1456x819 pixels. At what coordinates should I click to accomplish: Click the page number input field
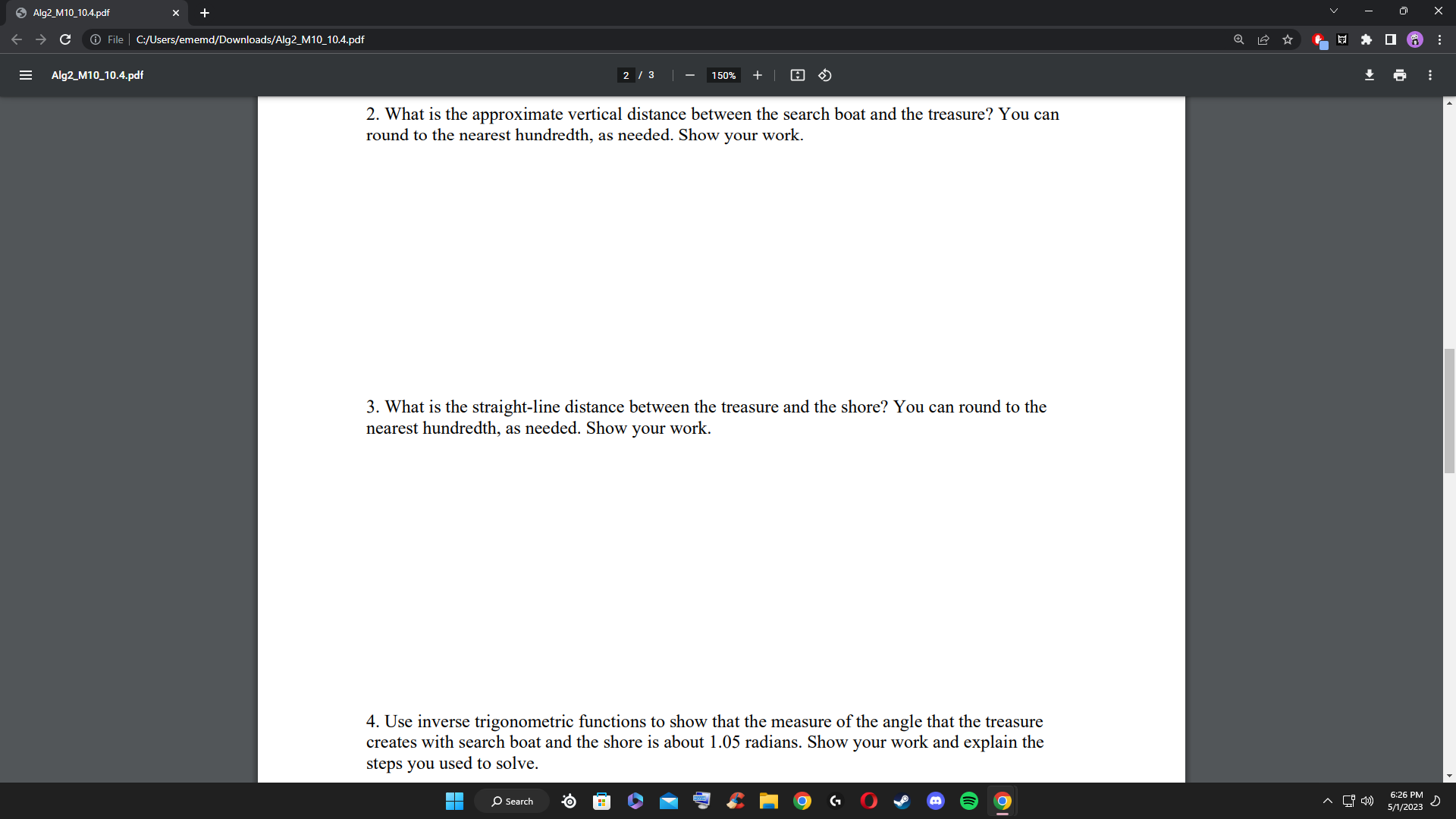[626, 75]
